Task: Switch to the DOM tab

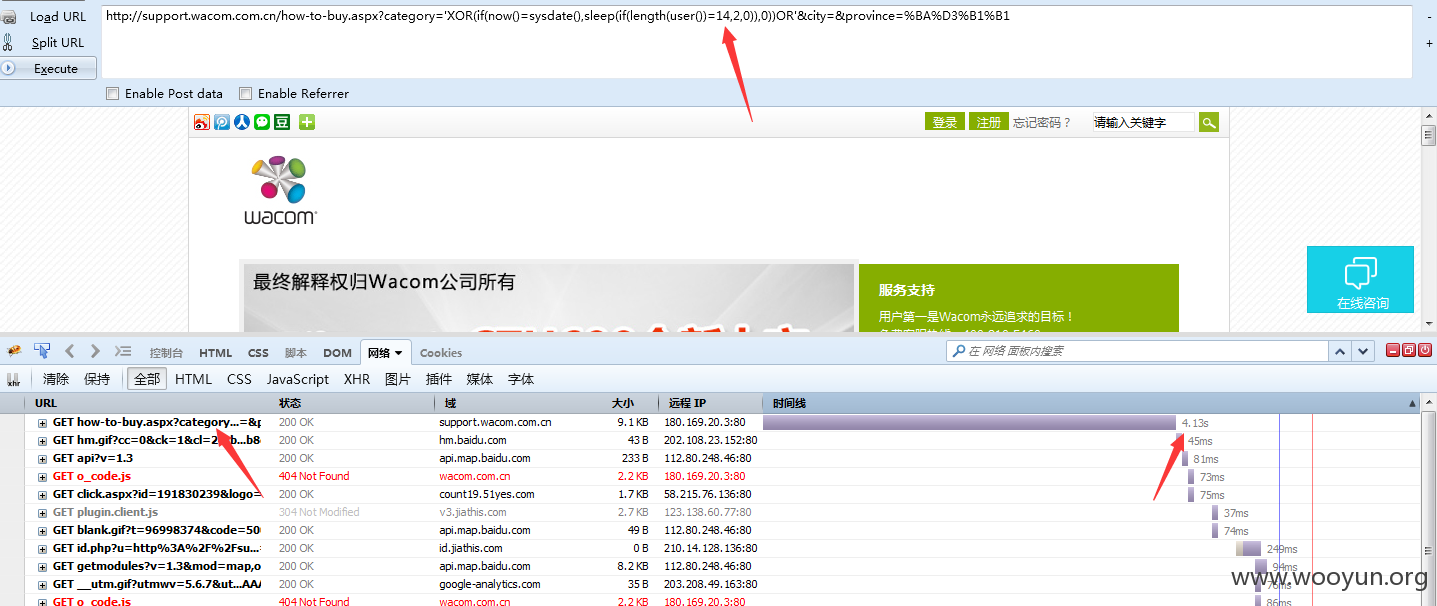Action: (x=337, y=352)
